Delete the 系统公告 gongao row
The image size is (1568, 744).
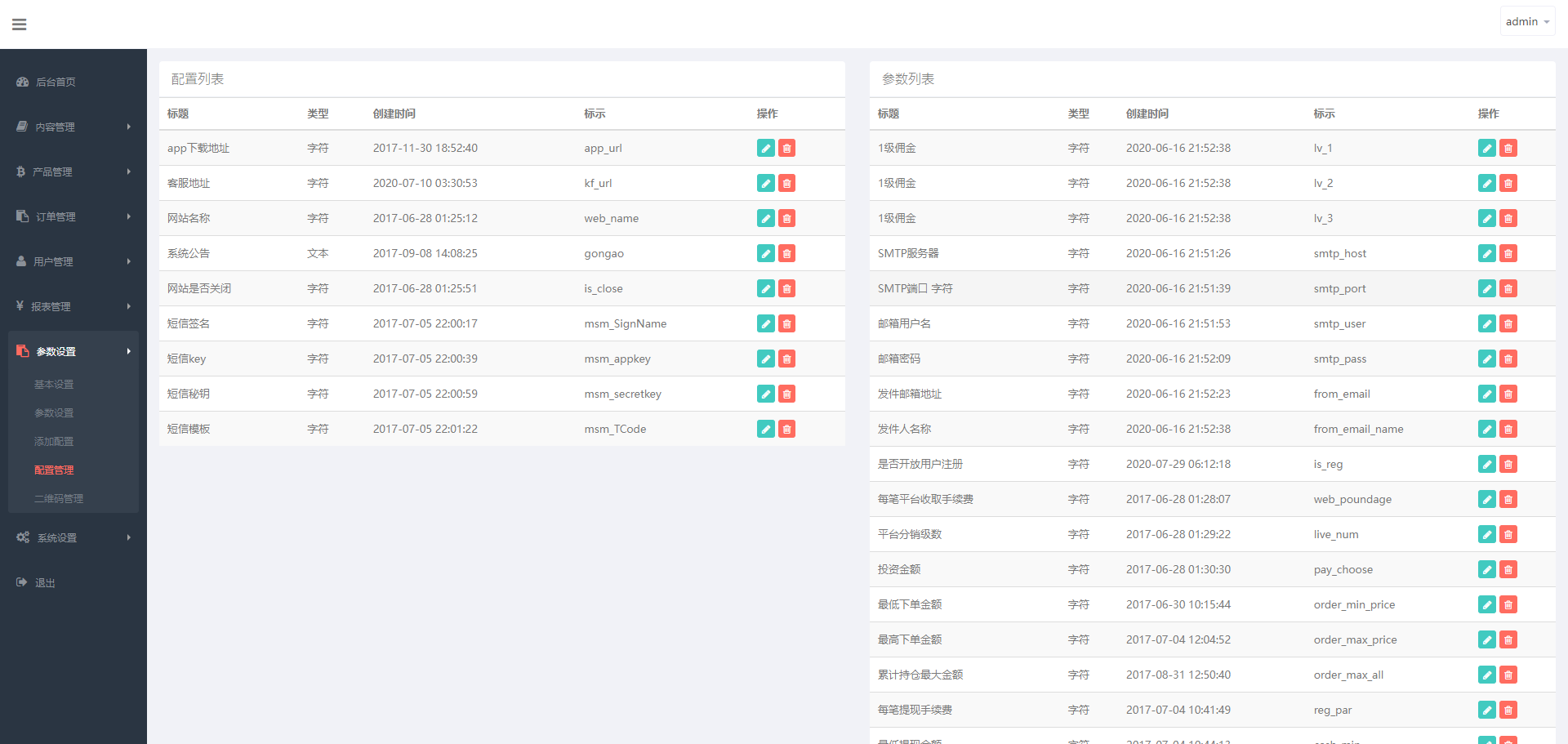pyautogui.click(x=786, y=253)
